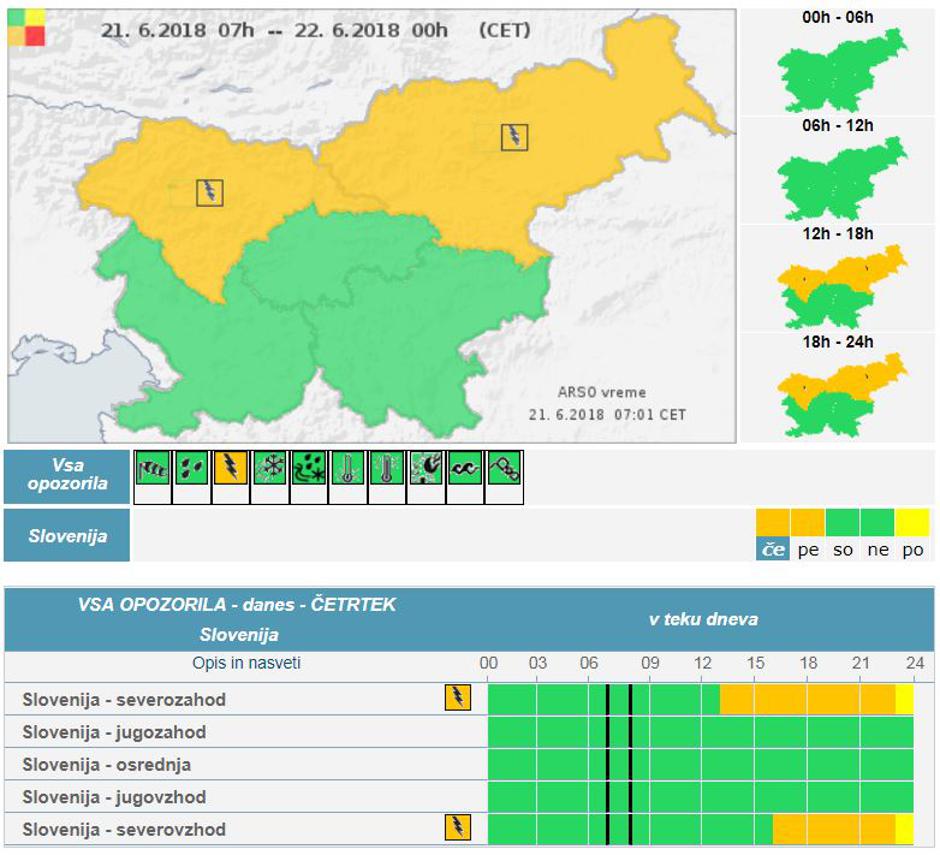The image size is (940, 855).
Task: Switch to the 'če' day tab
Action: (772, 549)
